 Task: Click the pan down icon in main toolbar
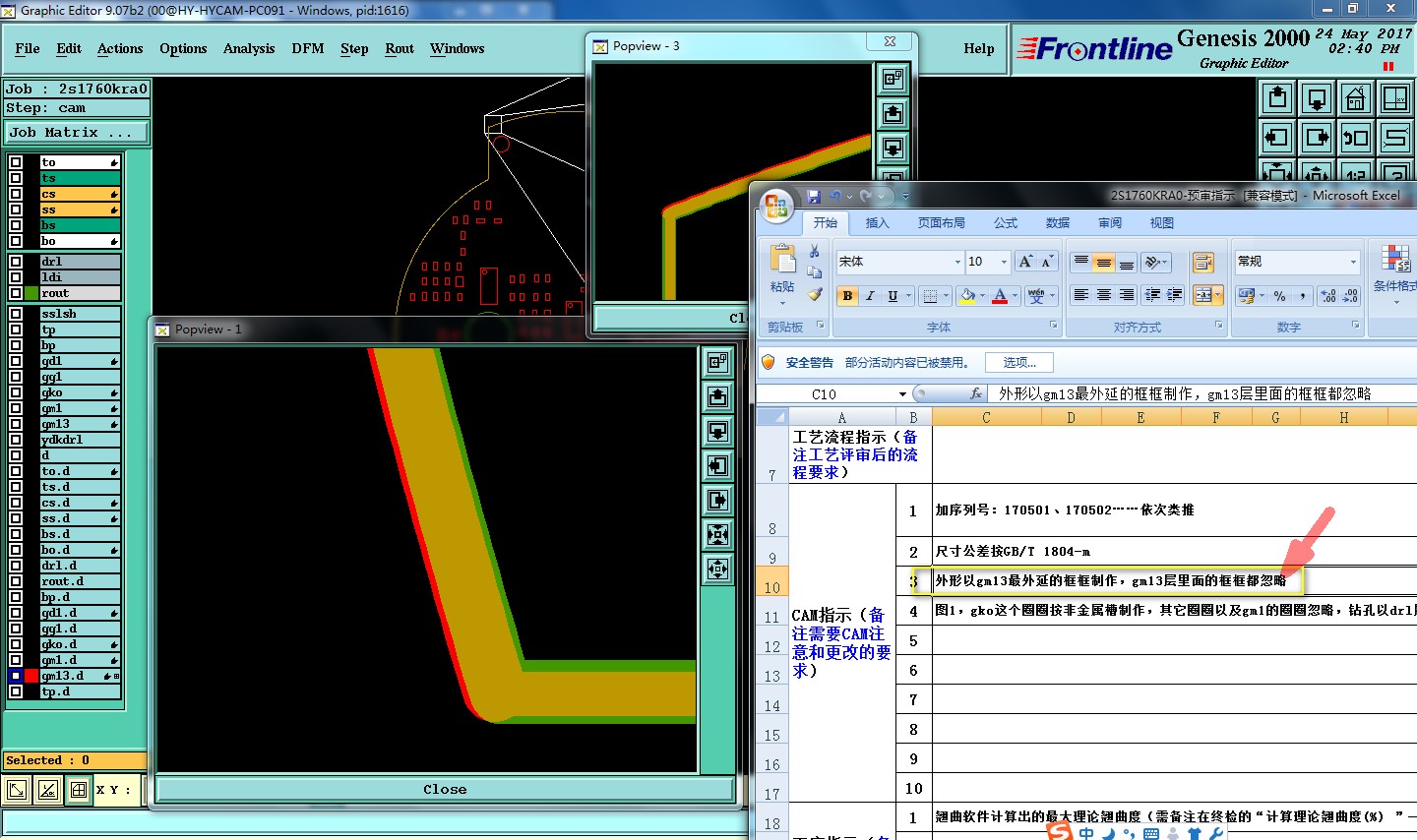1317,98
